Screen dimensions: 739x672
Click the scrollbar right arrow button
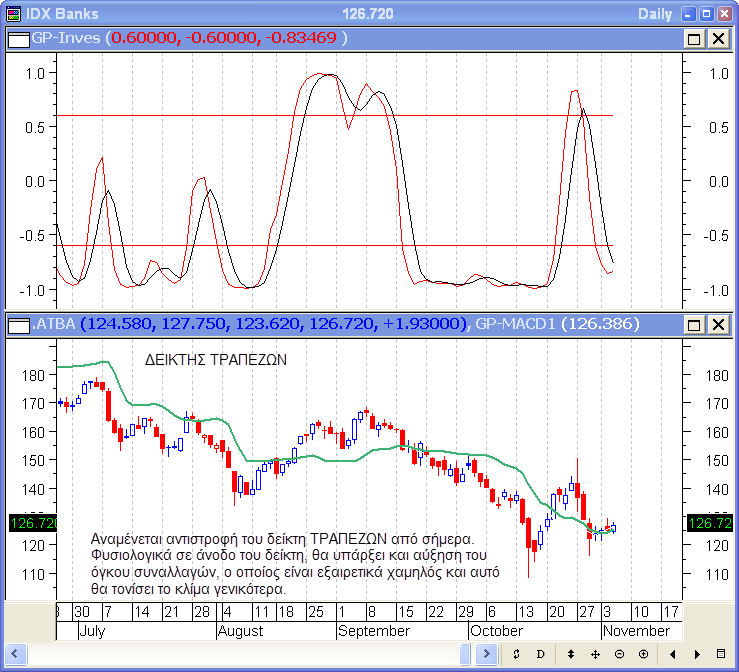tap(487, 654)
